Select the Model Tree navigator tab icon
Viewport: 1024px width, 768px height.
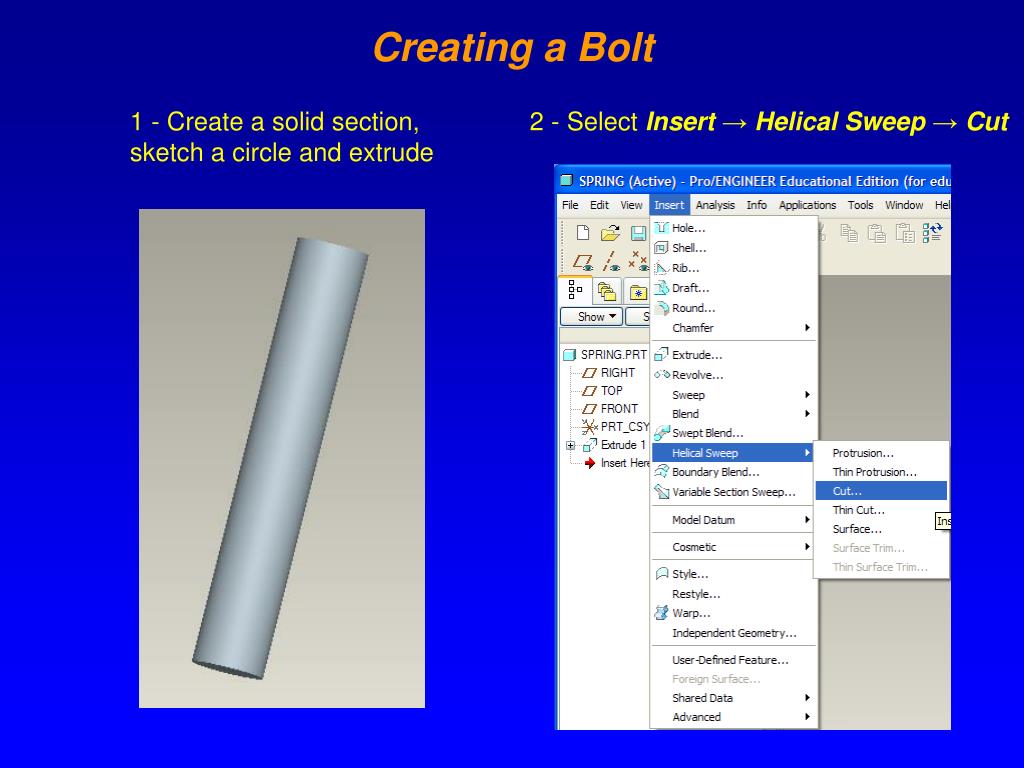pos(575,289)
